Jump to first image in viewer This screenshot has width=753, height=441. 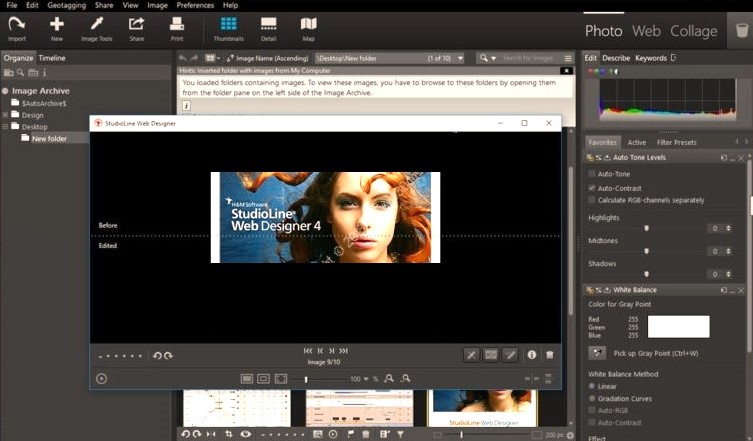308,351
